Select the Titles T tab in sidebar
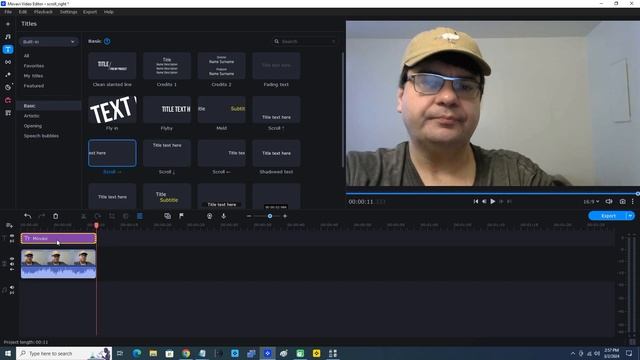The width and height of the screenshot is (640, 360). [8, 49]
